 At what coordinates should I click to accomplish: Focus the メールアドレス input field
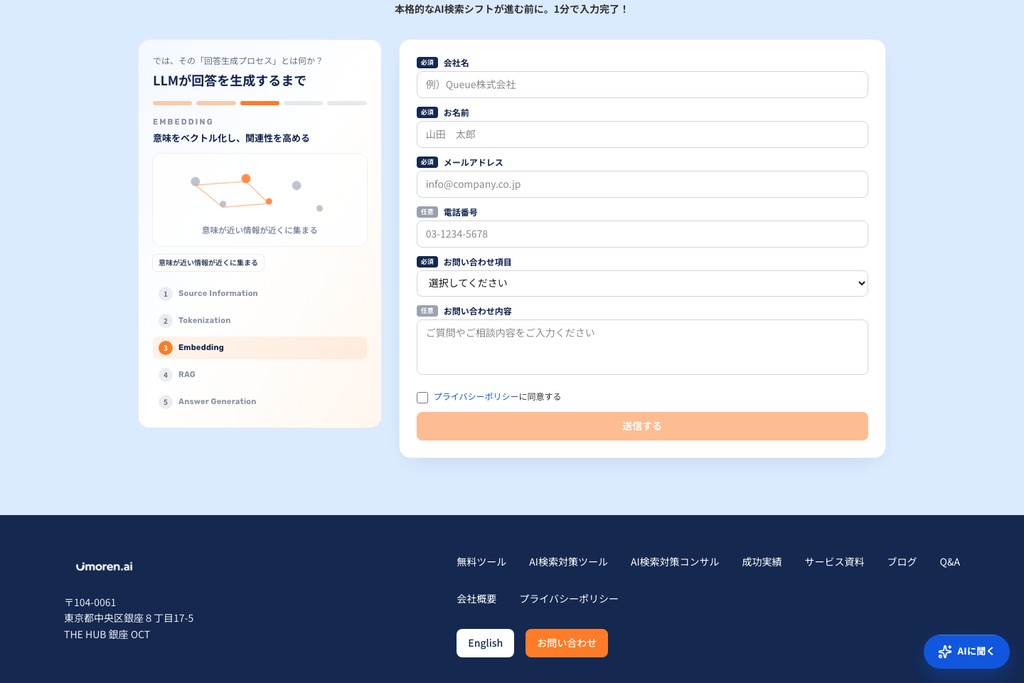pyautogui.click(x=642, y=184)
